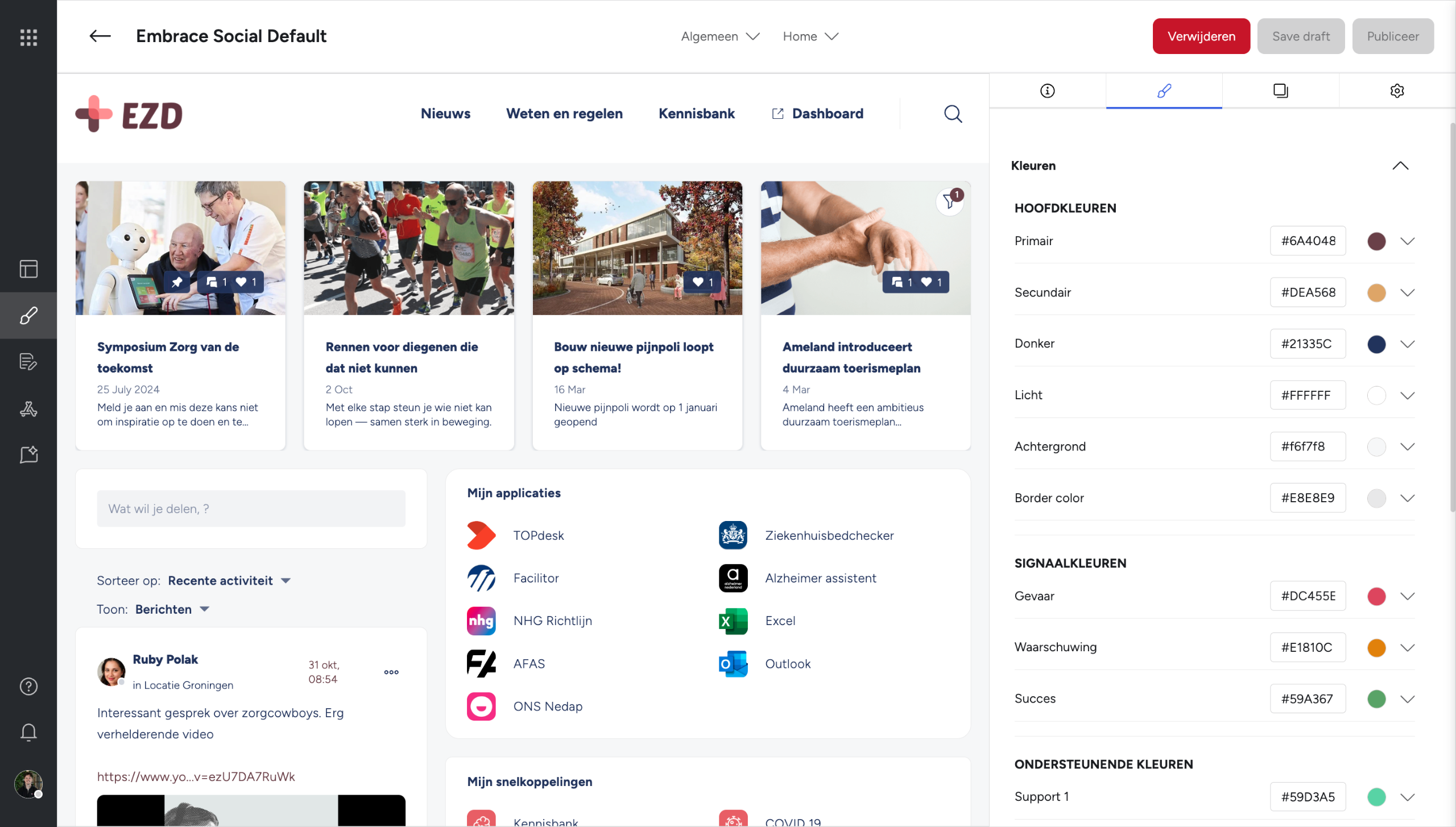Screen dimensions: 1456x827
Task: Click the pin icon on Symposium card
Action: [x=177, y=282]
